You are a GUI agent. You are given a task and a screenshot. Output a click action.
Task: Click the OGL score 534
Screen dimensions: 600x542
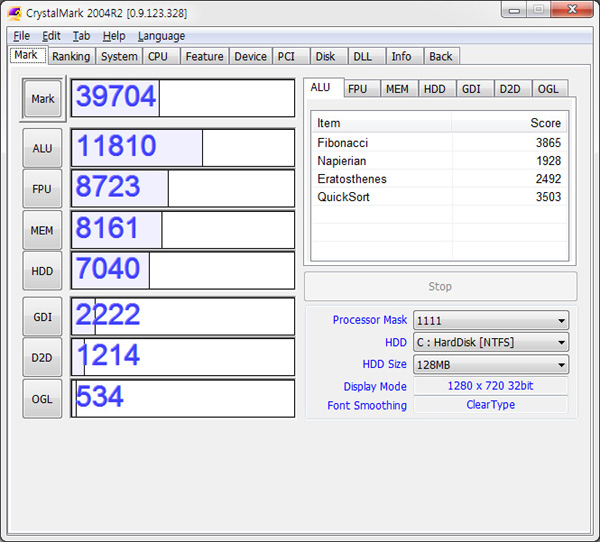click(x=183, y=398)
